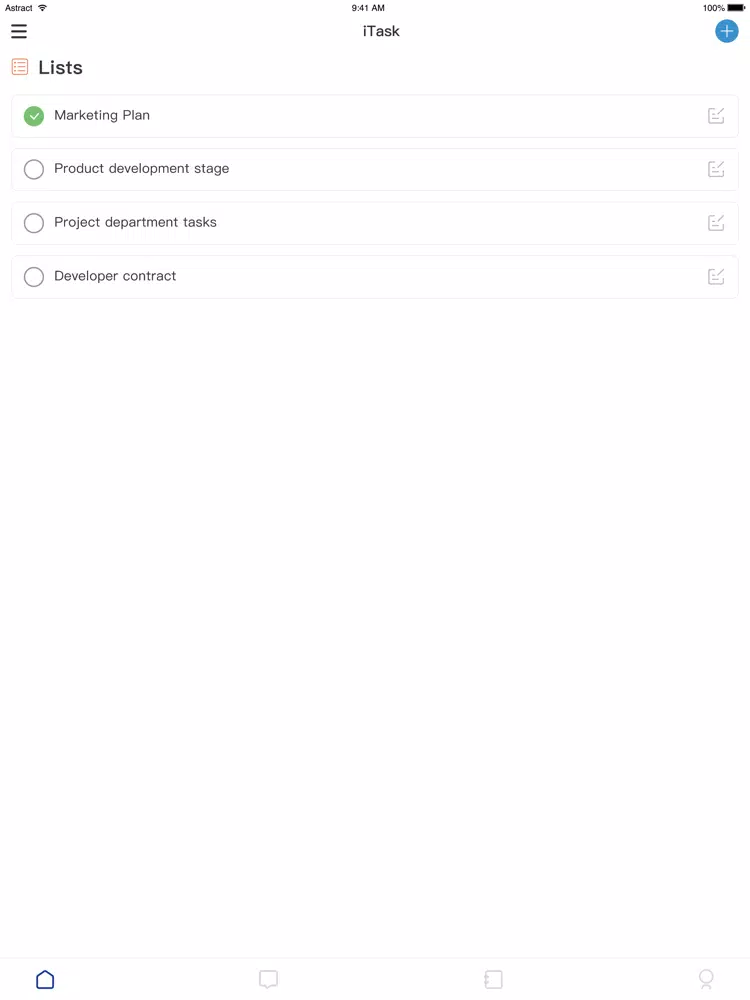Viewport: 750px width, 1000px height.
Task: Edit the Marketing Plan list
Action: [x=716, y=115]
